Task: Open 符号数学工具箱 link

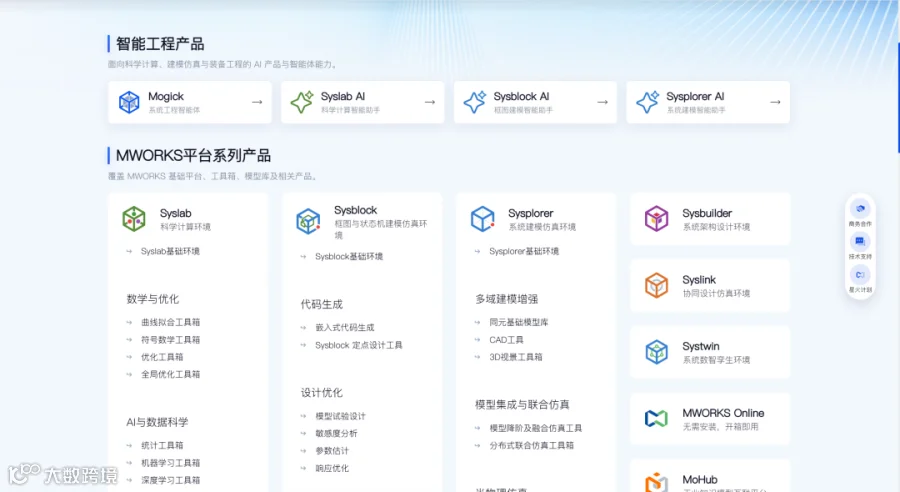Action: tap(170, 339)
